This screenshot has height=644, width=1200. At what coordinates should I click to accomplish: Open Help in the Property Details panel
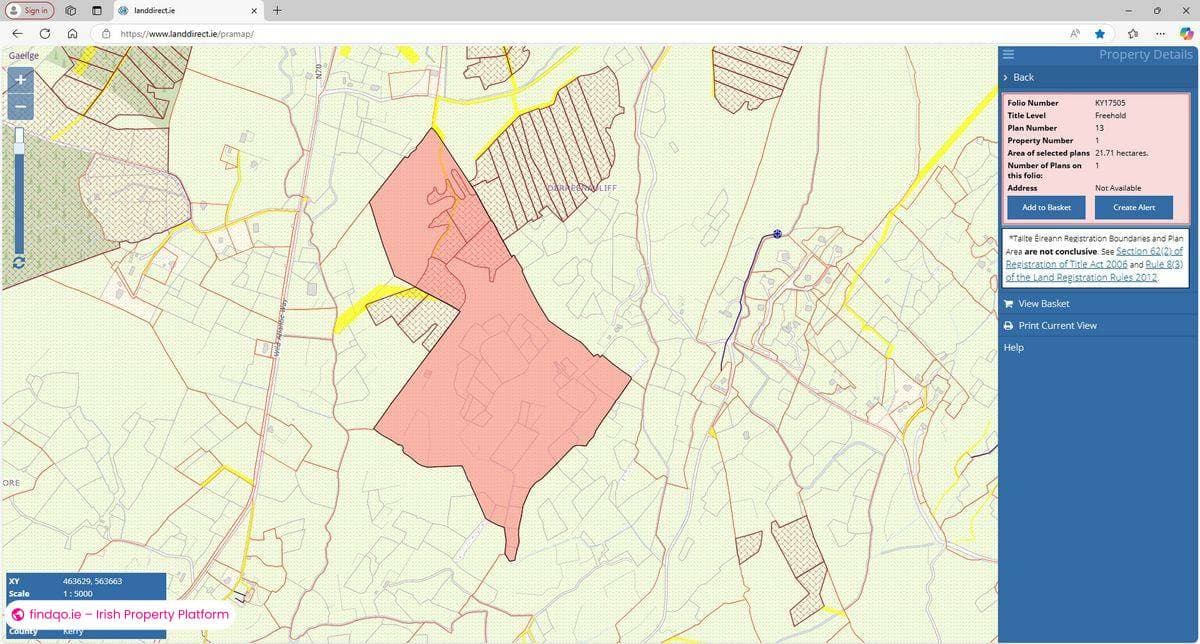coord(1012,347)
